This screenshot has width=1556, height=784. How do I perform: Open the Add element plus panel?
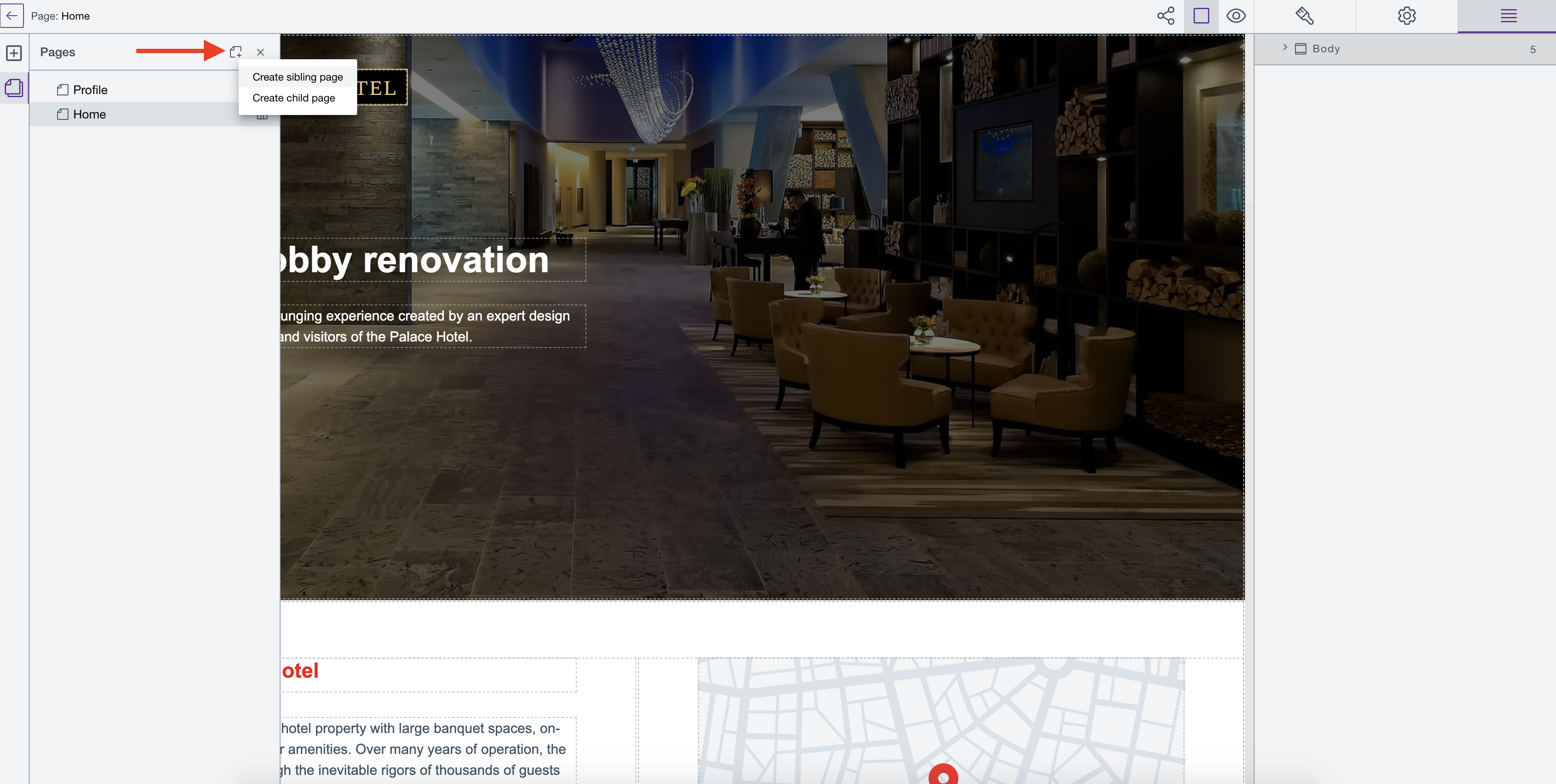pyautogui.click(x=14, y=53)
